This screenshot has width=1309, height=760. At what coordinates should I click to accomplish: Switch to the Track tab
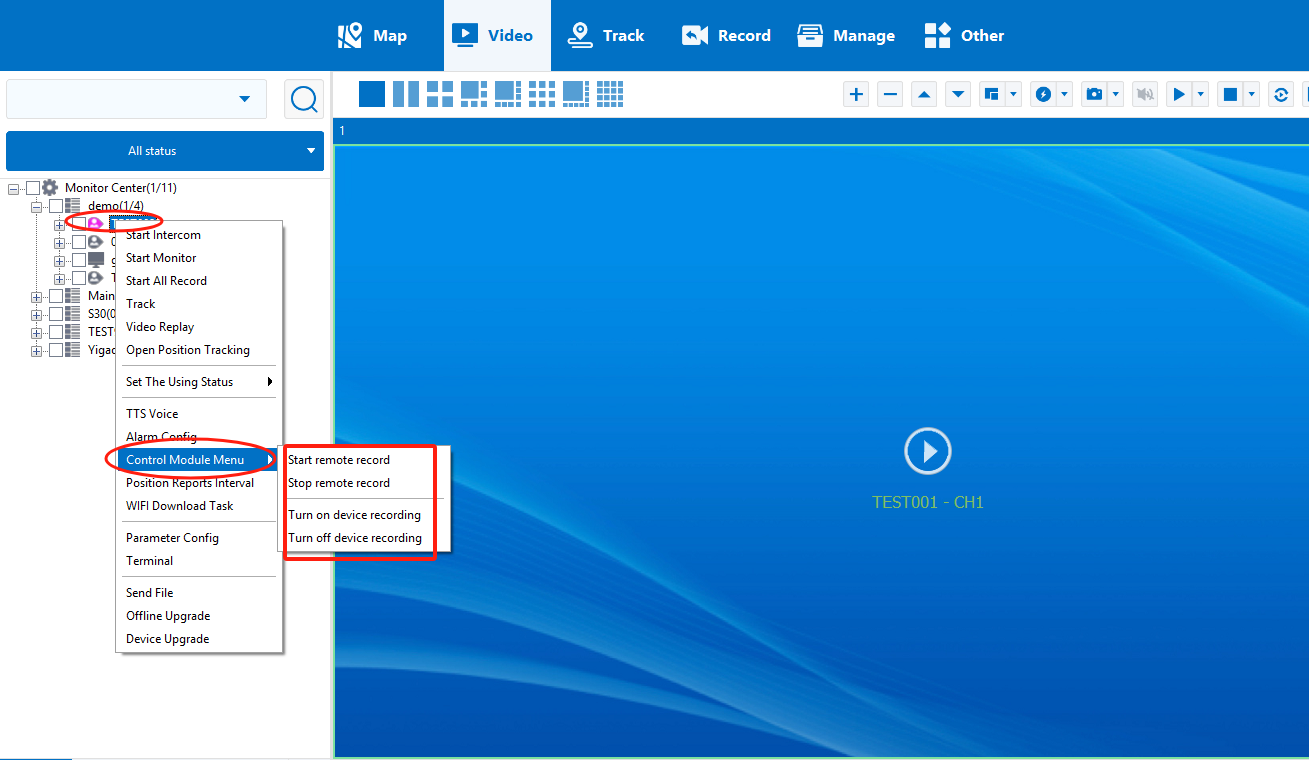tap(606, 35)
